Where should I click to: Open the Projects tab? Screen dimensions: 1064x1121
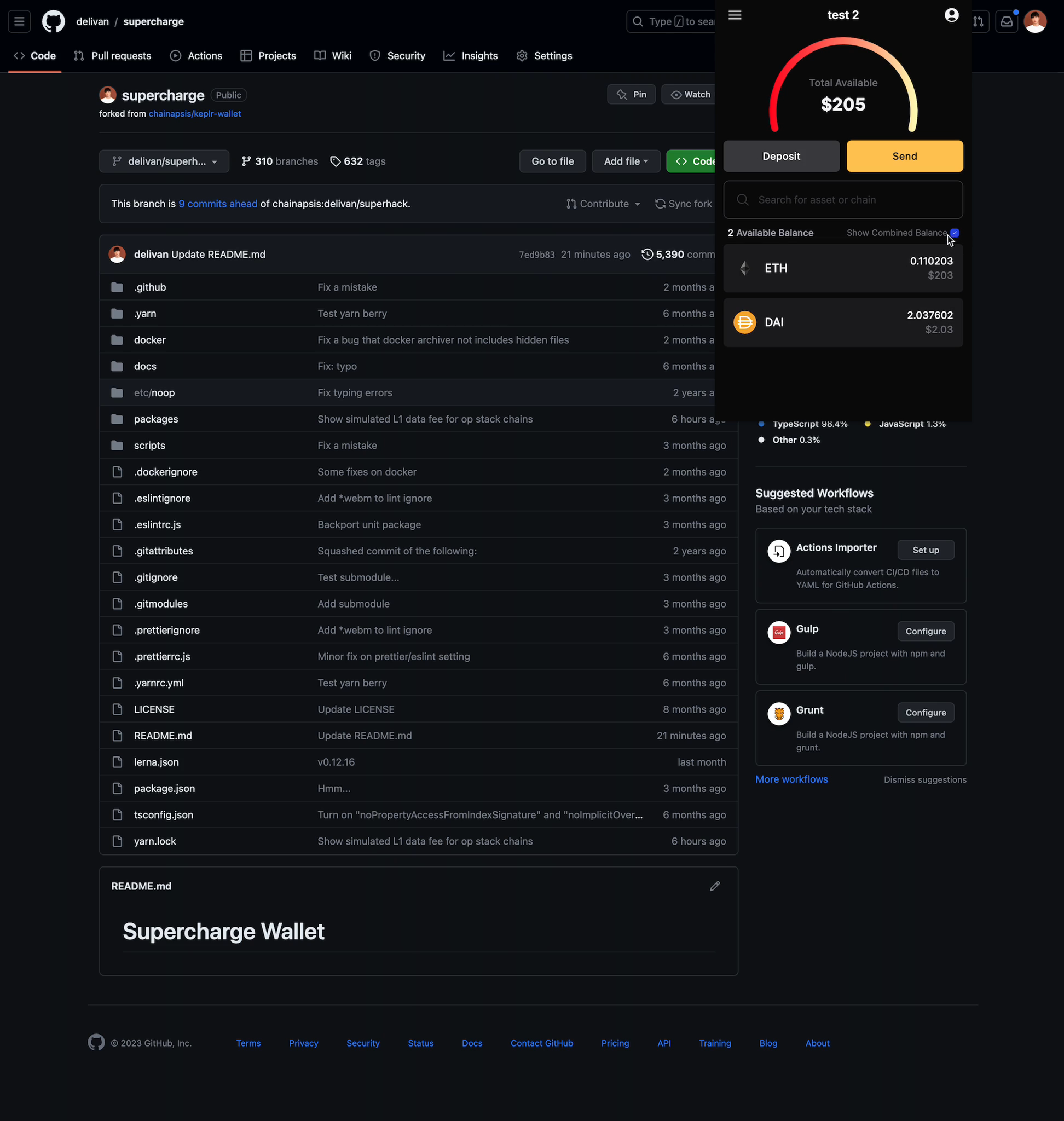tap(268, 56)
